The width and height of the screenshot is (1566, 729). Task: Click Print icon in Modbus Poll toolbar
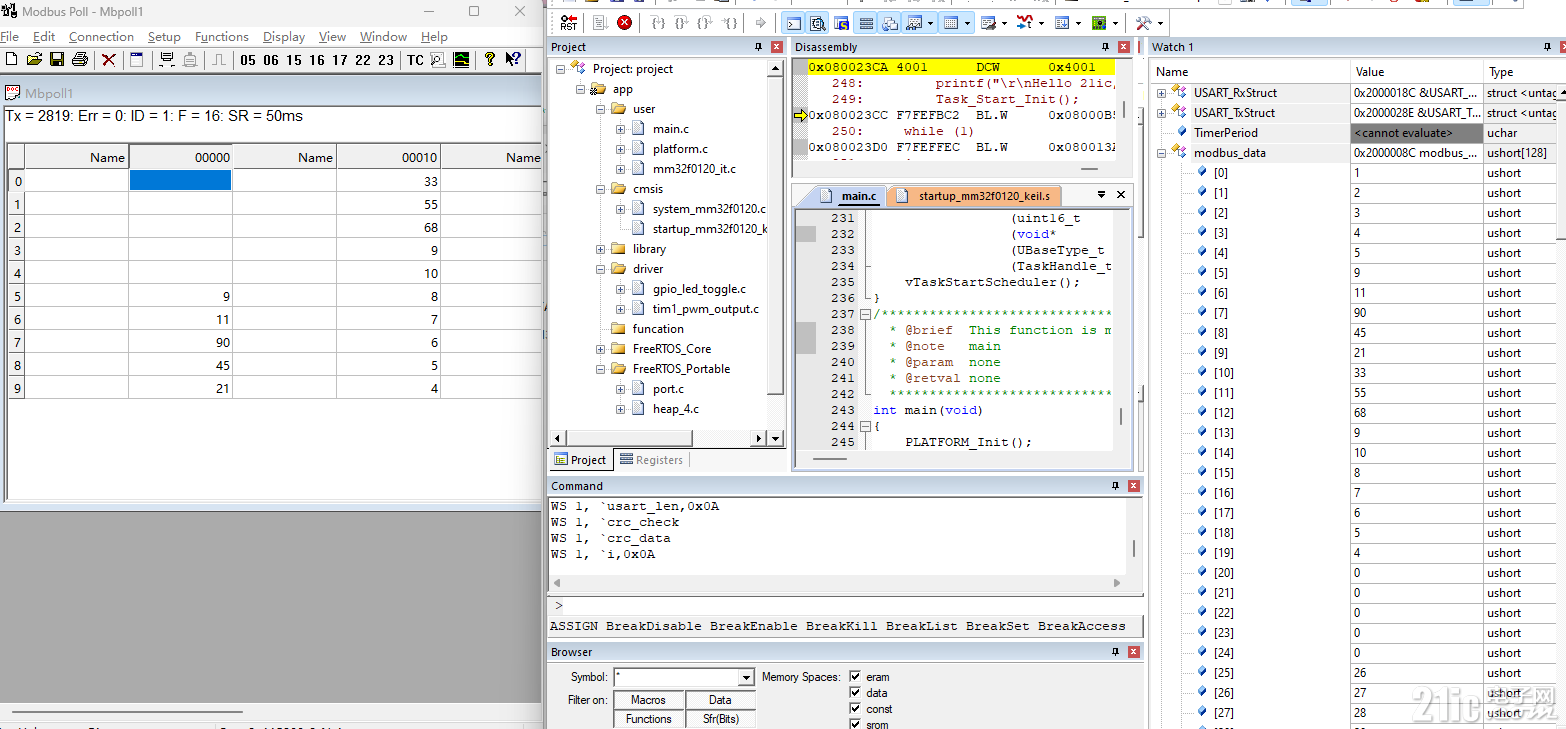click(x=80, y=60)
